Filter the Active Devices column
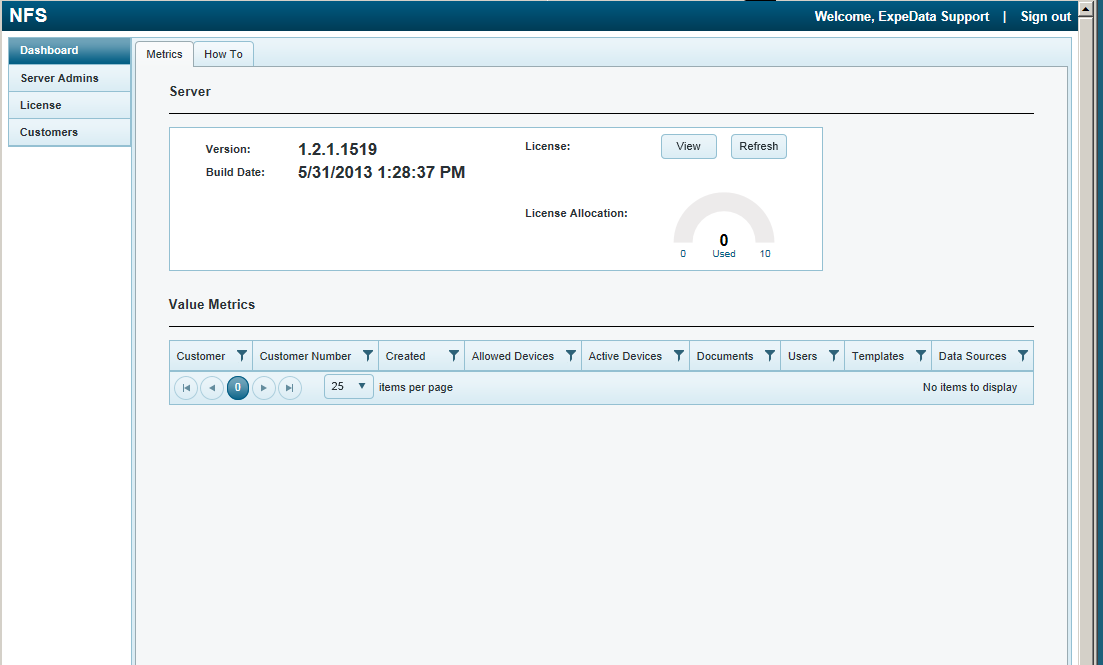The width and height of the screenshot is (1103, 665). (x=679, y=355)
